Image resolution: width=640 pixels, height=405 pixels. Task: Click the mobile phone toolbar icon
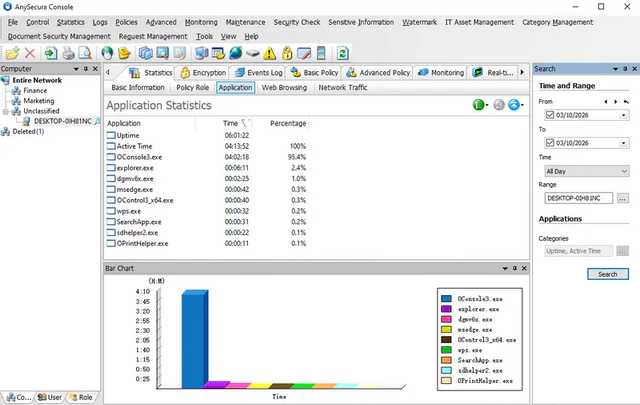[321, 53]
